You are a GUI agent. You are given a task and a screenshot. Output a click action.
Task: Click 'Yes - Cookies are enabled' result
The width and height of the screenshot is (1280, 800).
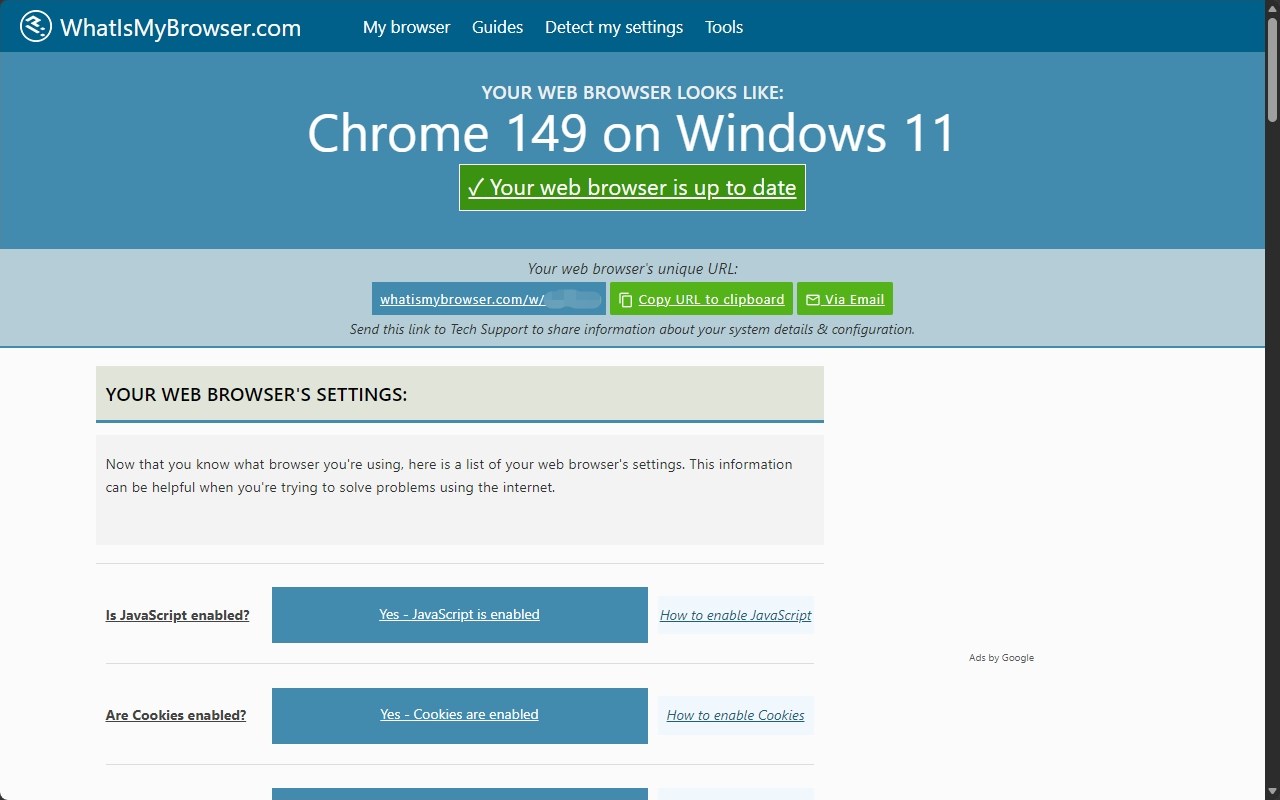coord(460,715)
